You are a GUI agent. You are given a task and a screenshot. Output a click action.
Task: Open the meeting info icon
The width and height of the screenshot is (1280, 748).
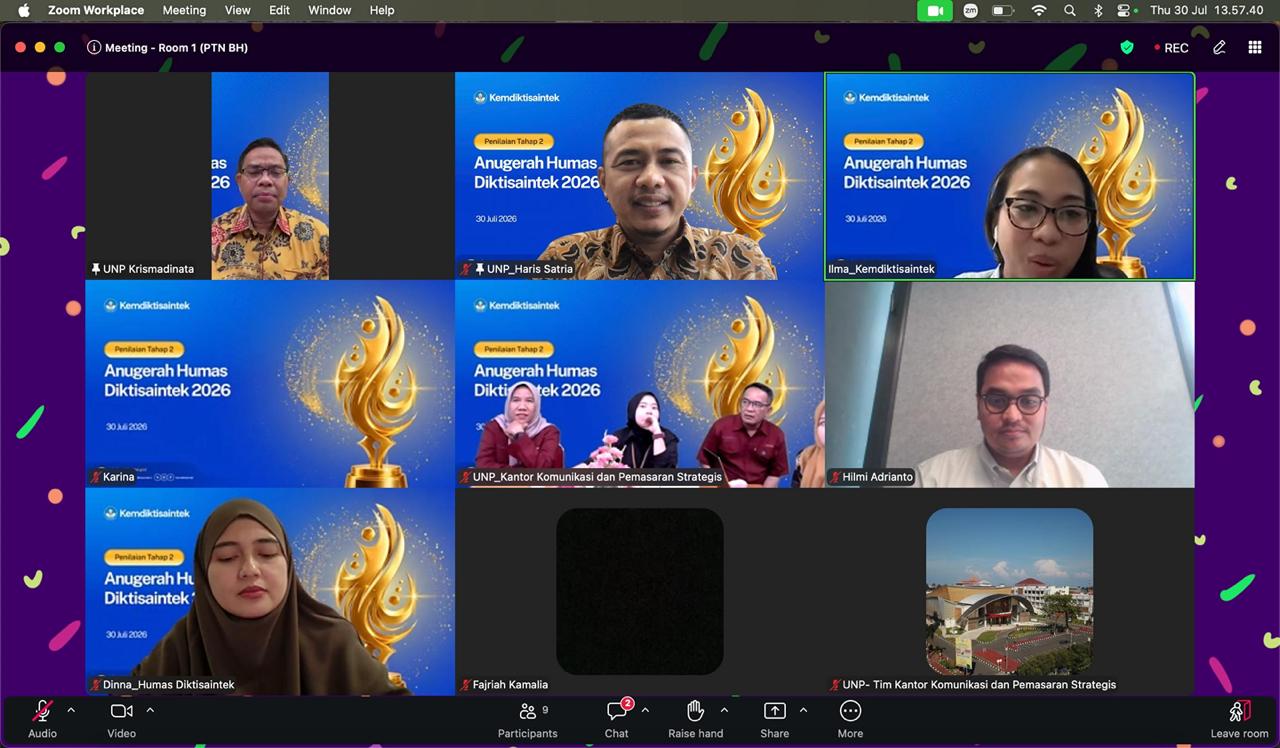coord(94,47)
